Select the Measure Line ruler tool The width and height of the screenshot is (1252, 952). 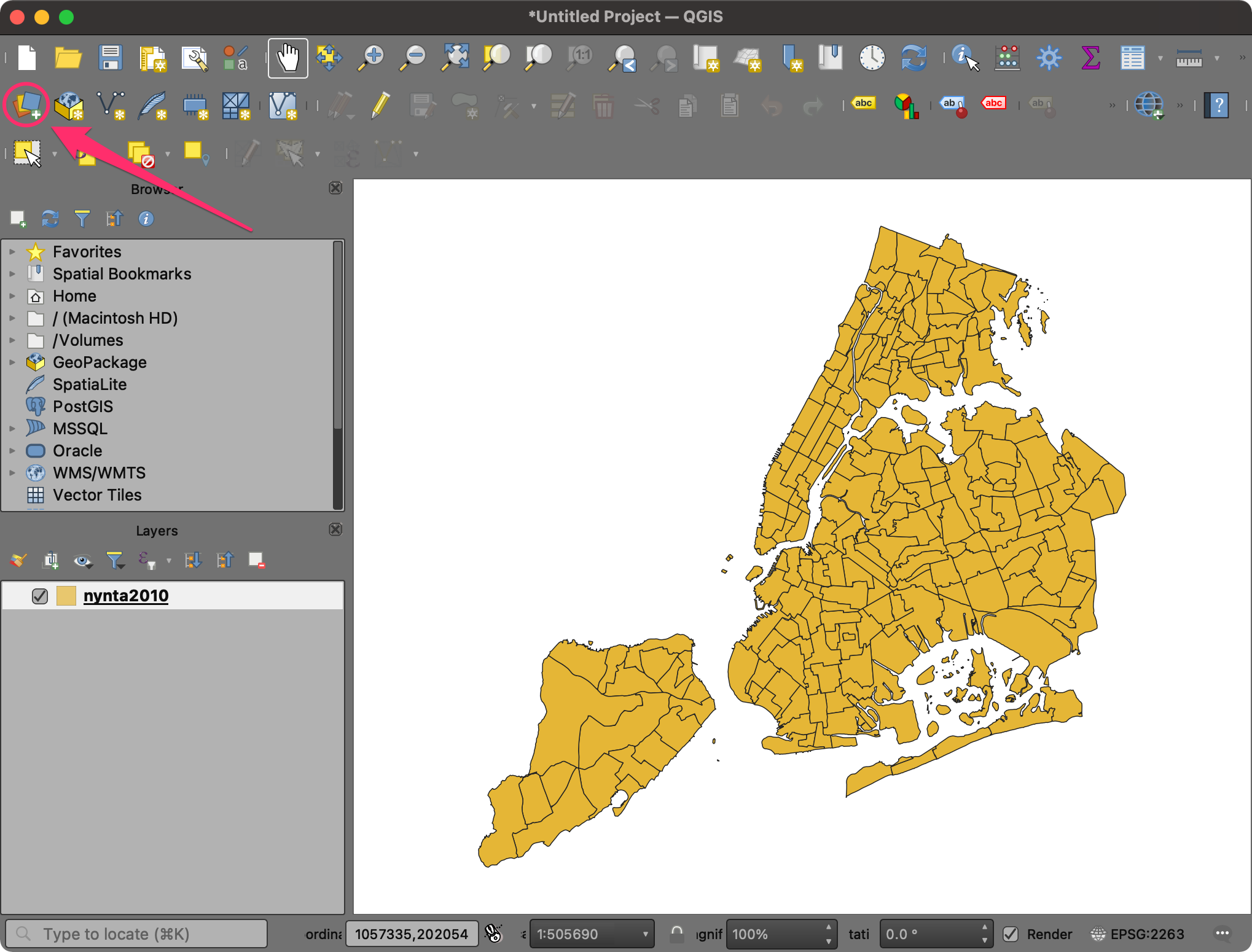[x=1189, y=58]
